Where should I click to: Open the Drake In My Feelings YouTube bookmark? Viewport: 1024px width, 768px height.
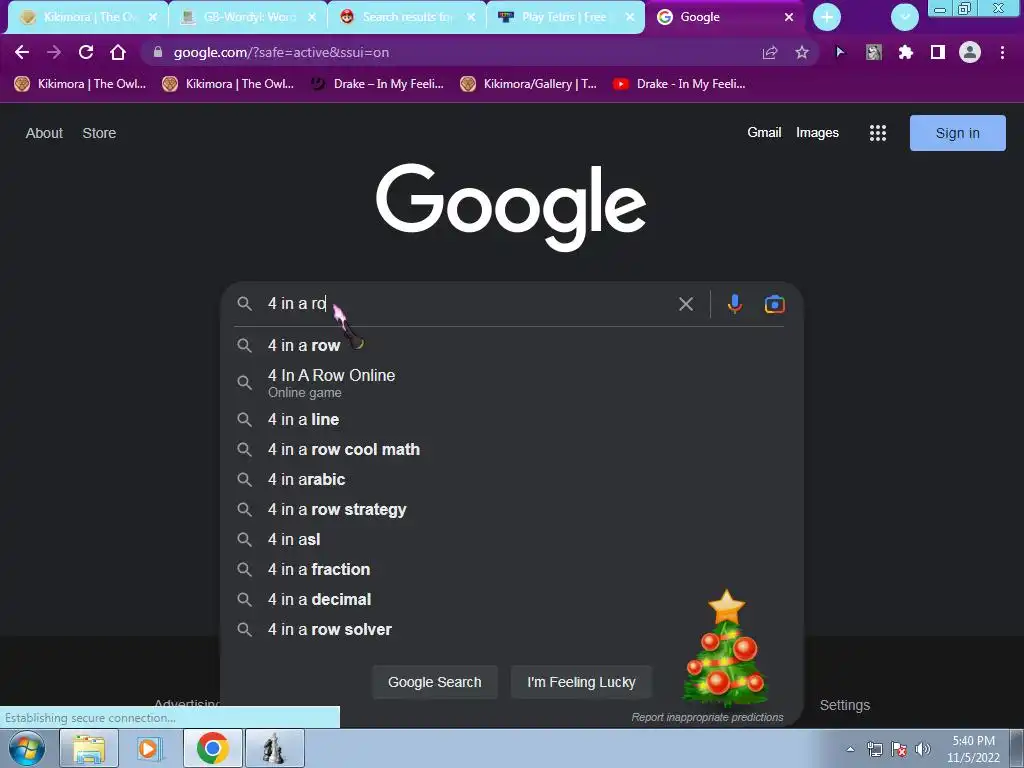pyautogui.click(x=680, y=84)
